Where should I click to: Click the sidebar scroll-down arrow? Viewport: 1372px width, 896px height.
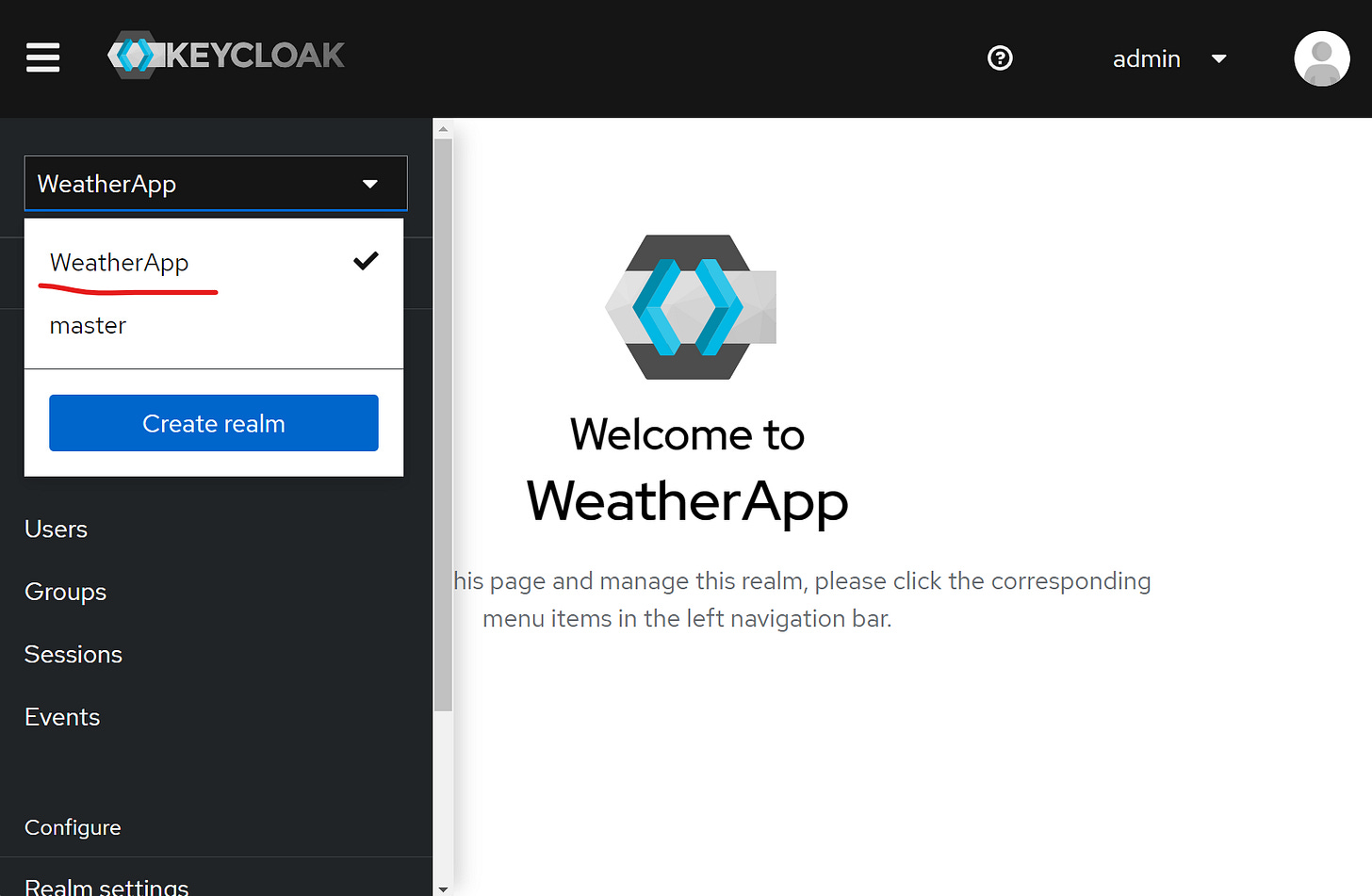[x=443, y=888]
